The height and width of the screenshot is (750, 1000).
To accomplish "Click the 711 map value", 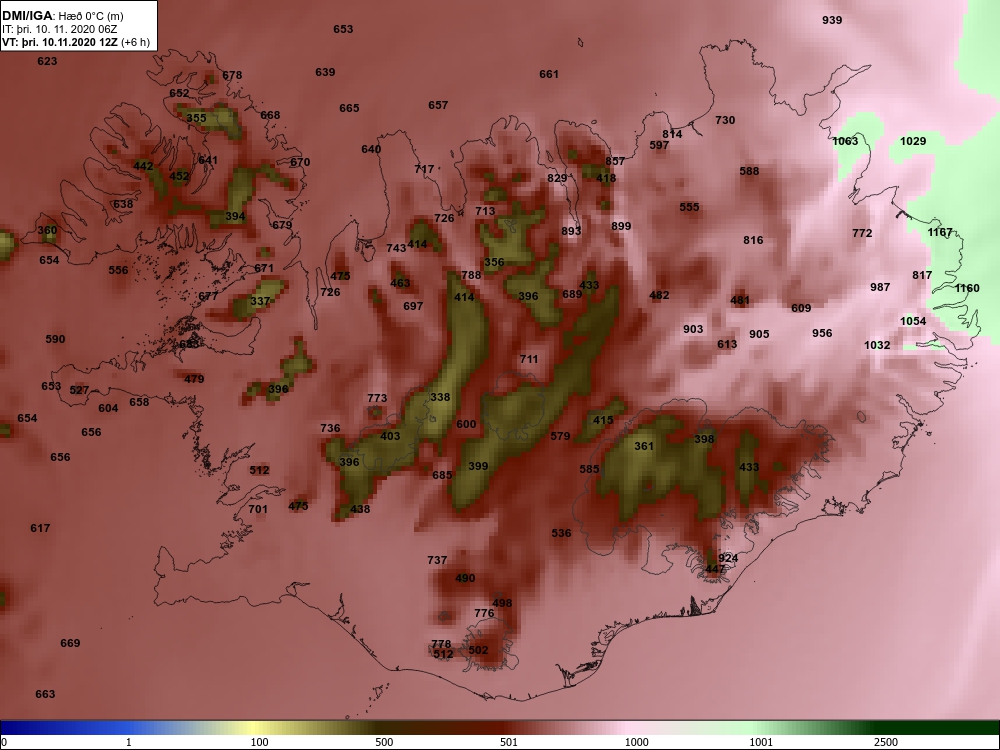I will tap(529, 360).
